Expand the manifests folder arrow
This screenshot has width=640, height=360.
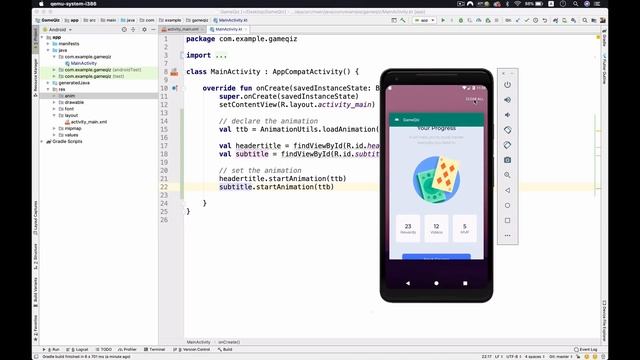pos(48,44)
